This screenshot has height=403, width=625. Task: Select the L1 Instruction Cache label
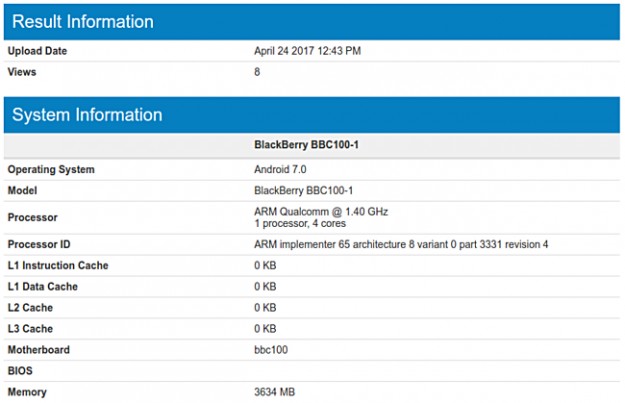(x=58, y=266)
